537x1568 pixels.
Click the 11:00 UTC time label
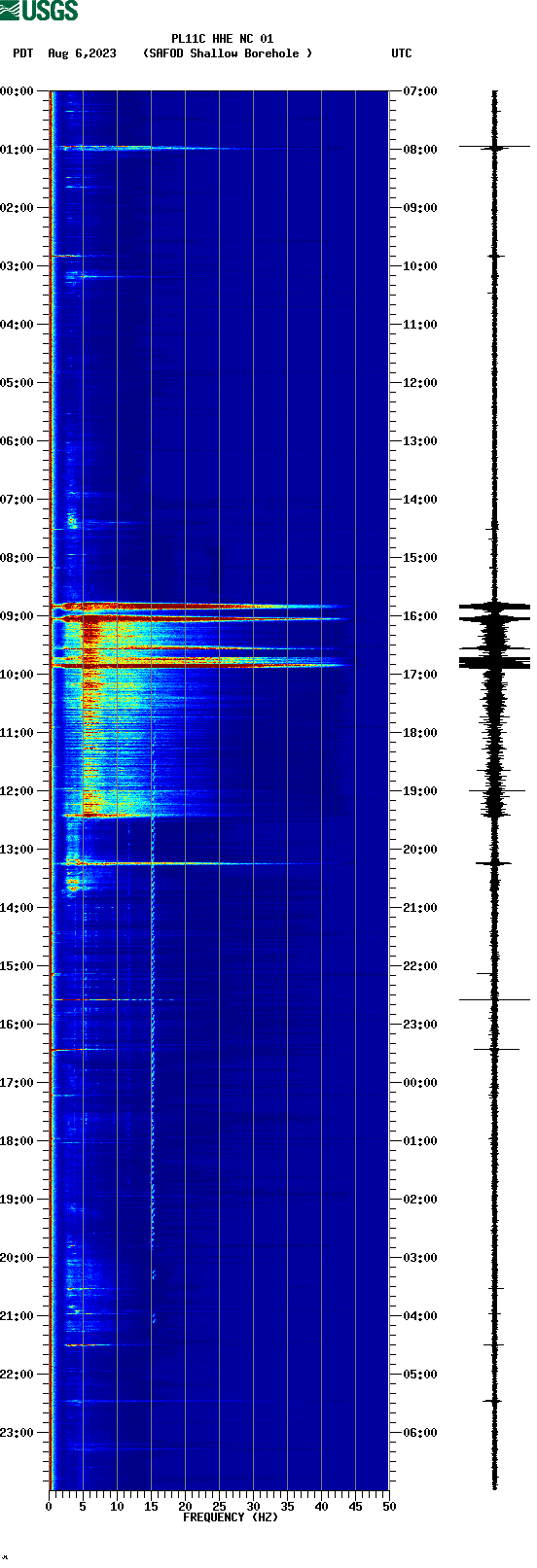click(420, 325)
